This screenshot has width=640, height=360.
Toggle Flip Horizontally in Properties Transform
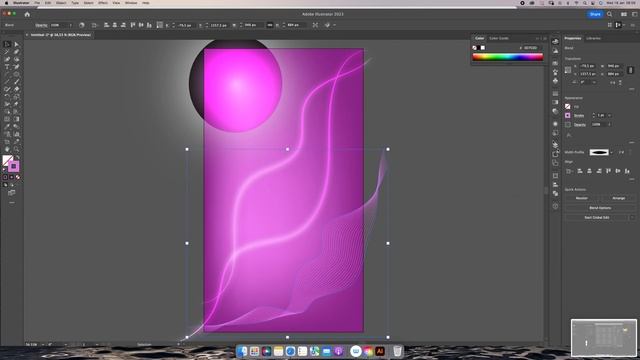613,83
